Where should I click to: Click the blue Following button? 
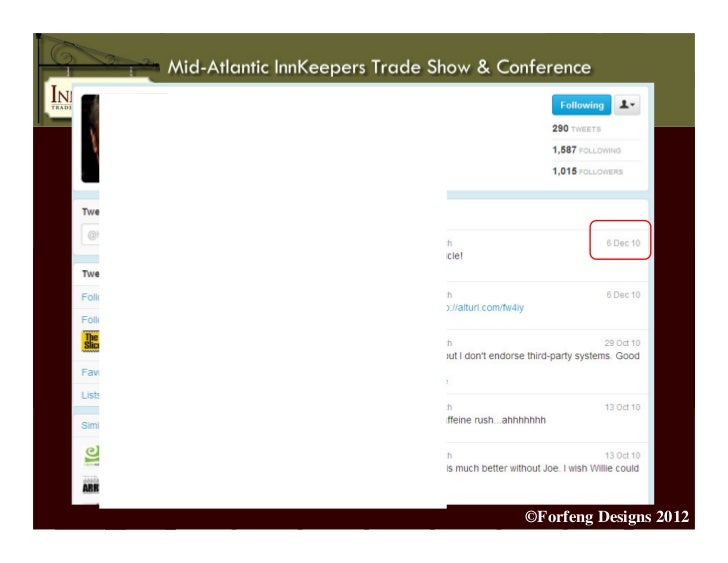(x=581, y=105)
